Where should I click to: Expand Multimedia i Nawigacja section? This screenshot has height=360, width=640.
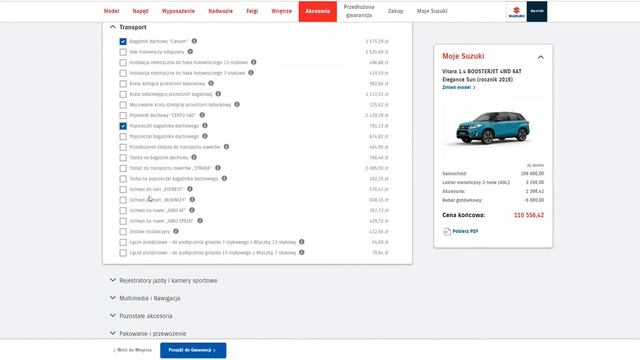113,298
